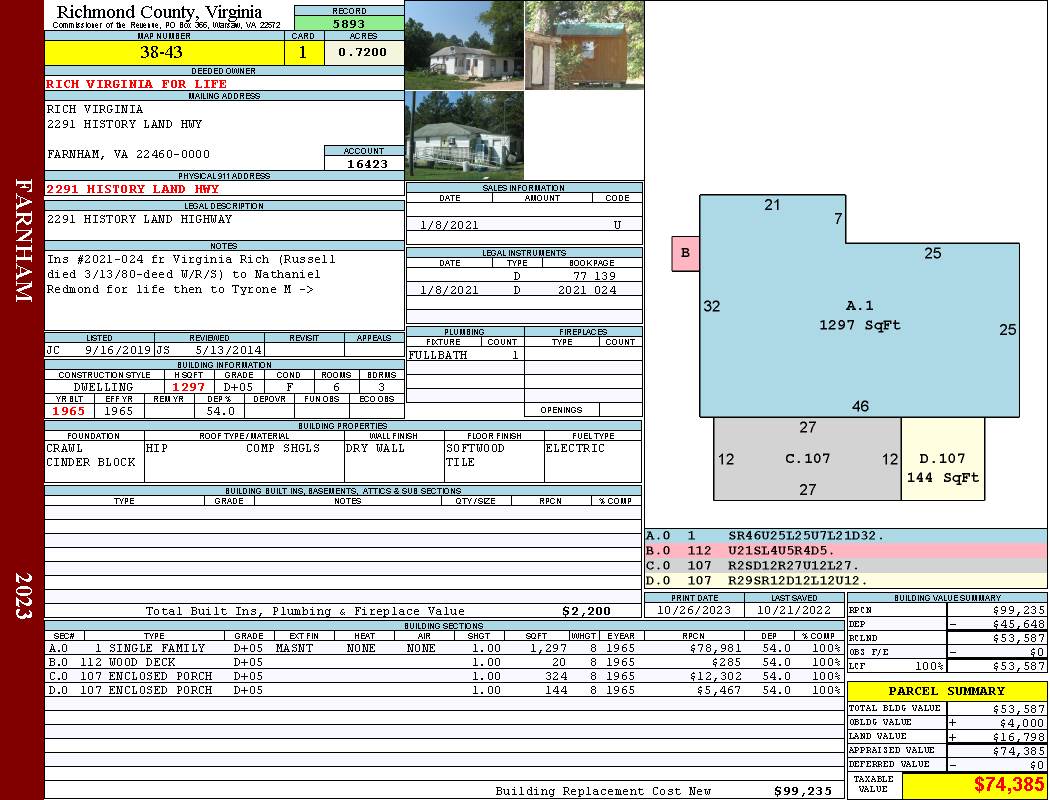Click grade value D+05 in building information

[x=238, y=387]
